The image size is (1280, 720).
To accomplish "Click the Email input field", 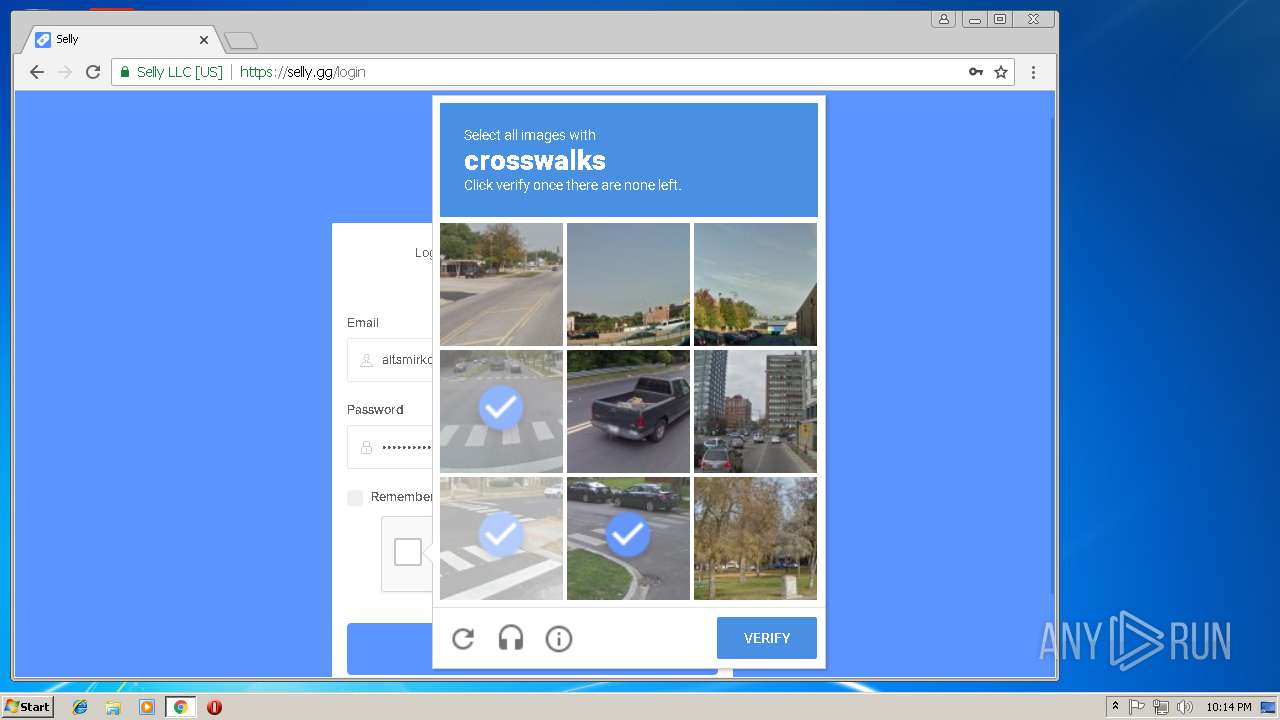I will [x=390, y=360].
